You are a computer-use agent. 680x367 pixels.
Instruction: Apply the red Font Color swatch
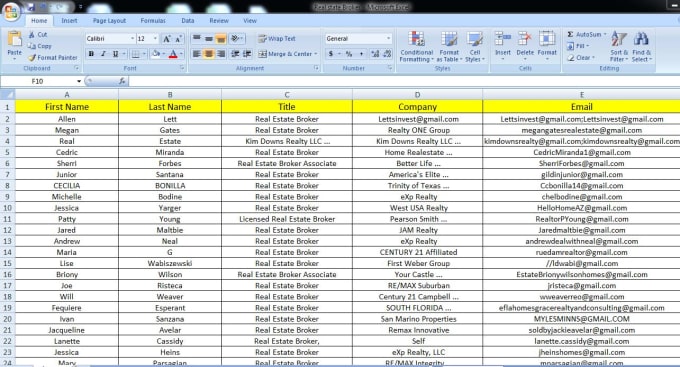tap(173, 54)
